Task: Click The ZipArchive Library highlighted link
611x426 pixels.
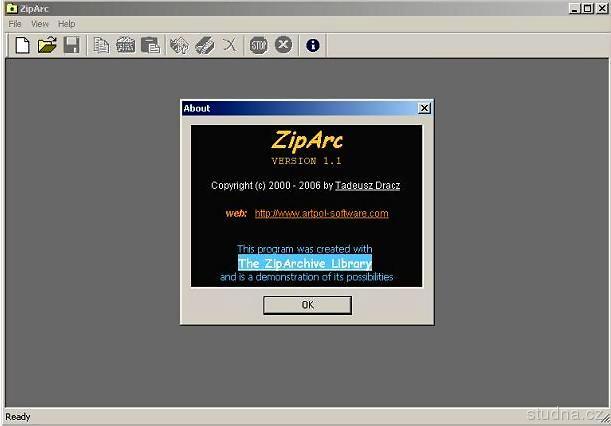Action: tap(305, 263)
